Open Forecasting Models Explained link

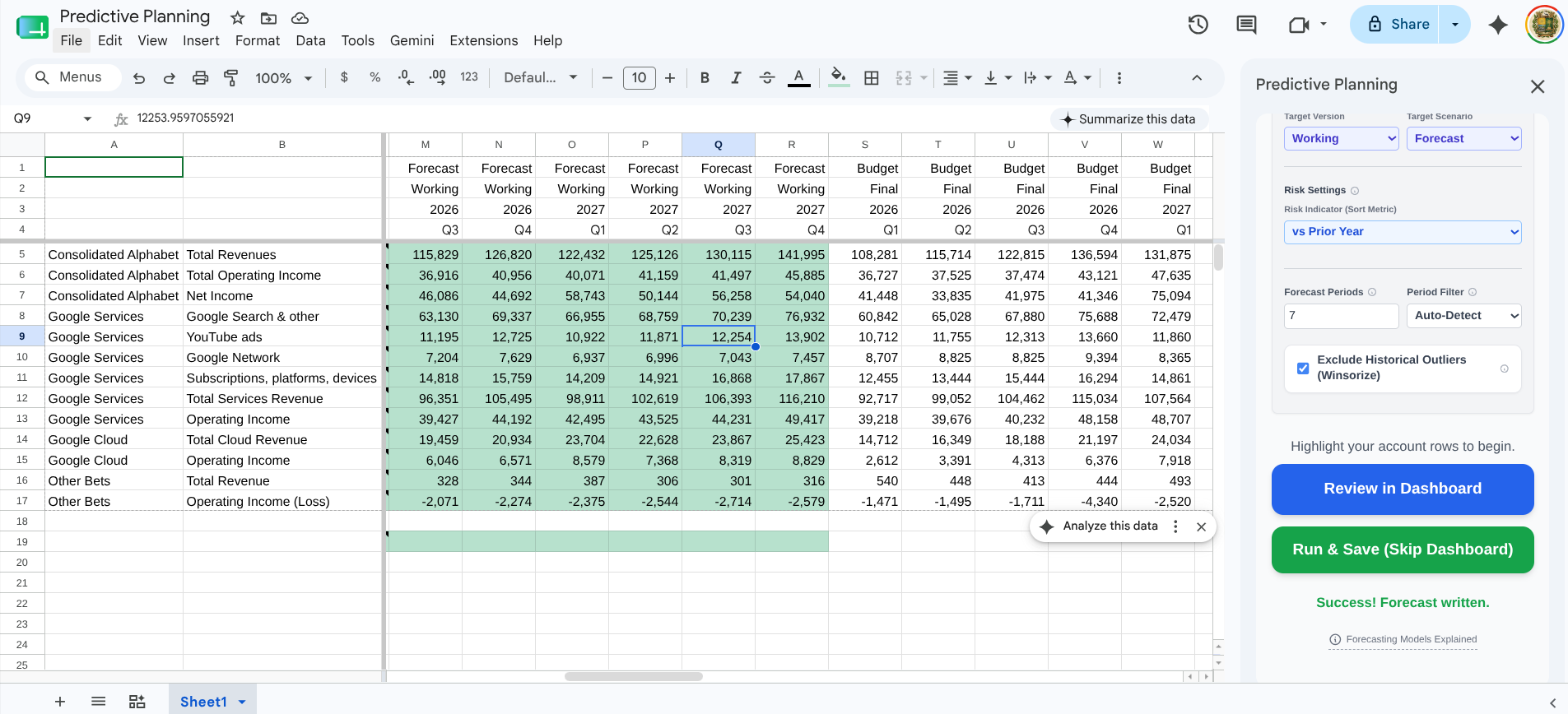click(1403, 640)
